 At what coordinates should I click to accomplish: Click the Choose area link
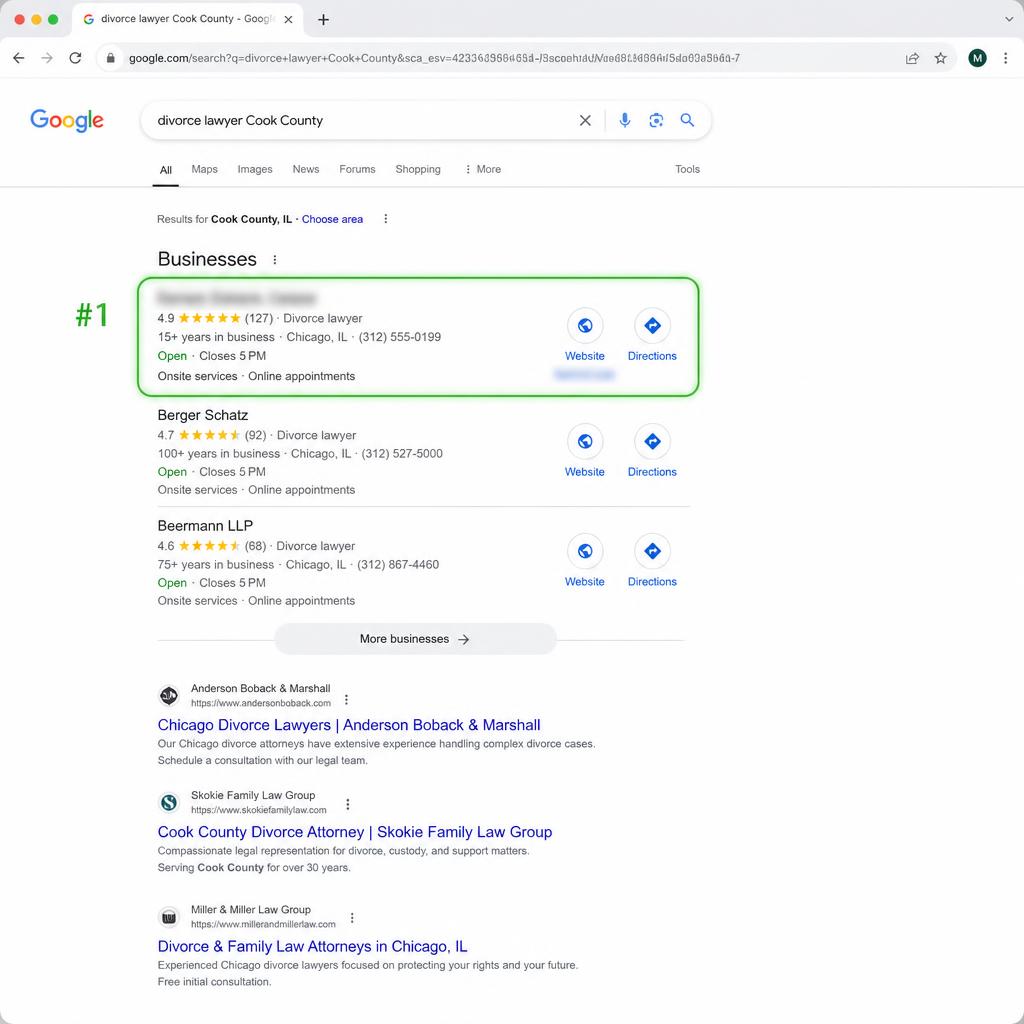pos(332,219)
